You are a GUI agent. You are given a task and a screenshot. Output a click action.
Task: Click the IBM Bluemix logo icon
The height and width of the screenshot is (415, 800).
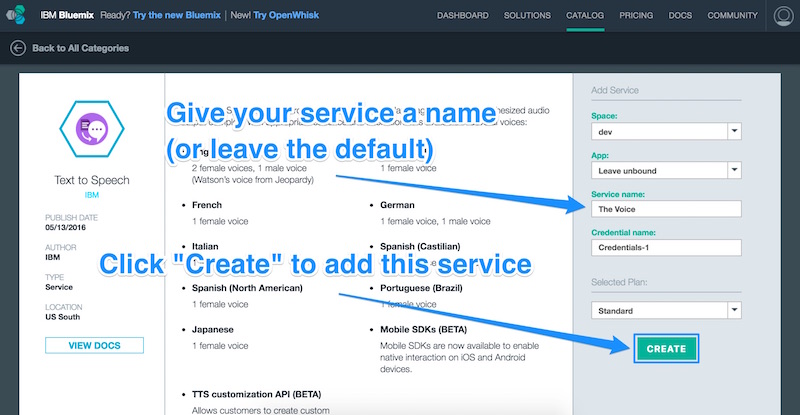tap(18, 15)
